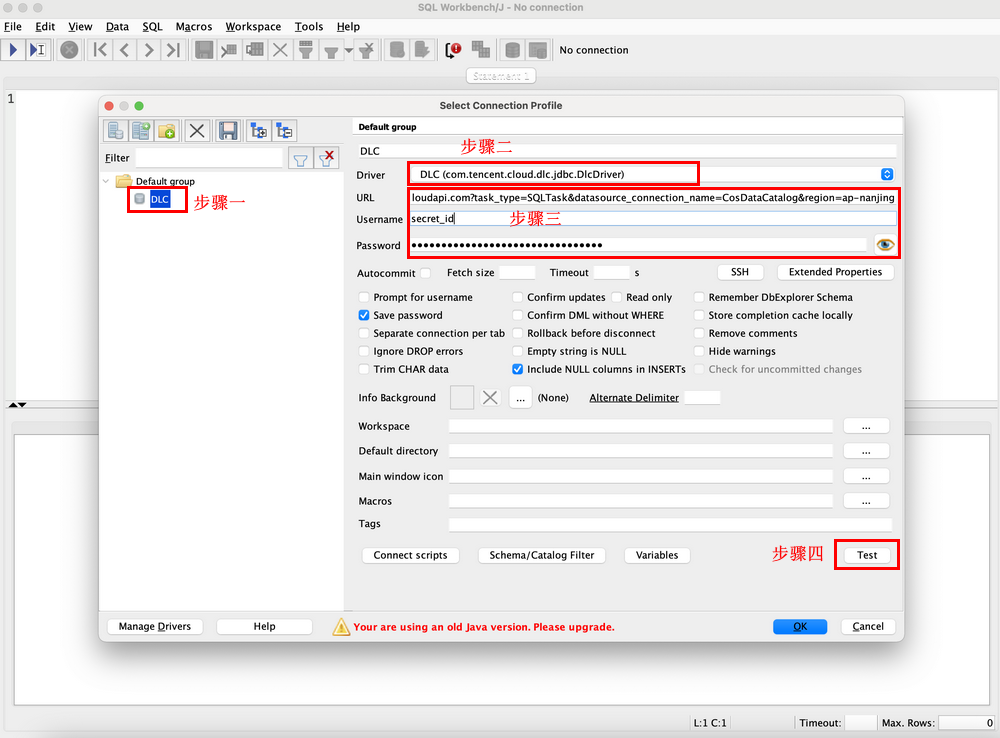Image resolution: width=1000 pixels, height=738 pixels.
Task: Click the expand all groups tree icon
Action: 258,131
